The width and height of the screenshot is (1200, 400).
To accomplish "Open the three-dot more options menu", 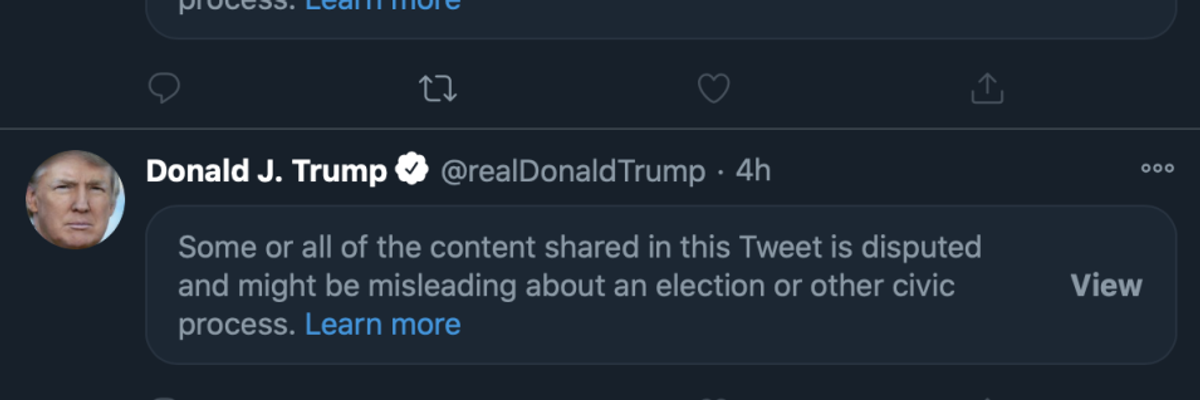I will point(1157,169).
